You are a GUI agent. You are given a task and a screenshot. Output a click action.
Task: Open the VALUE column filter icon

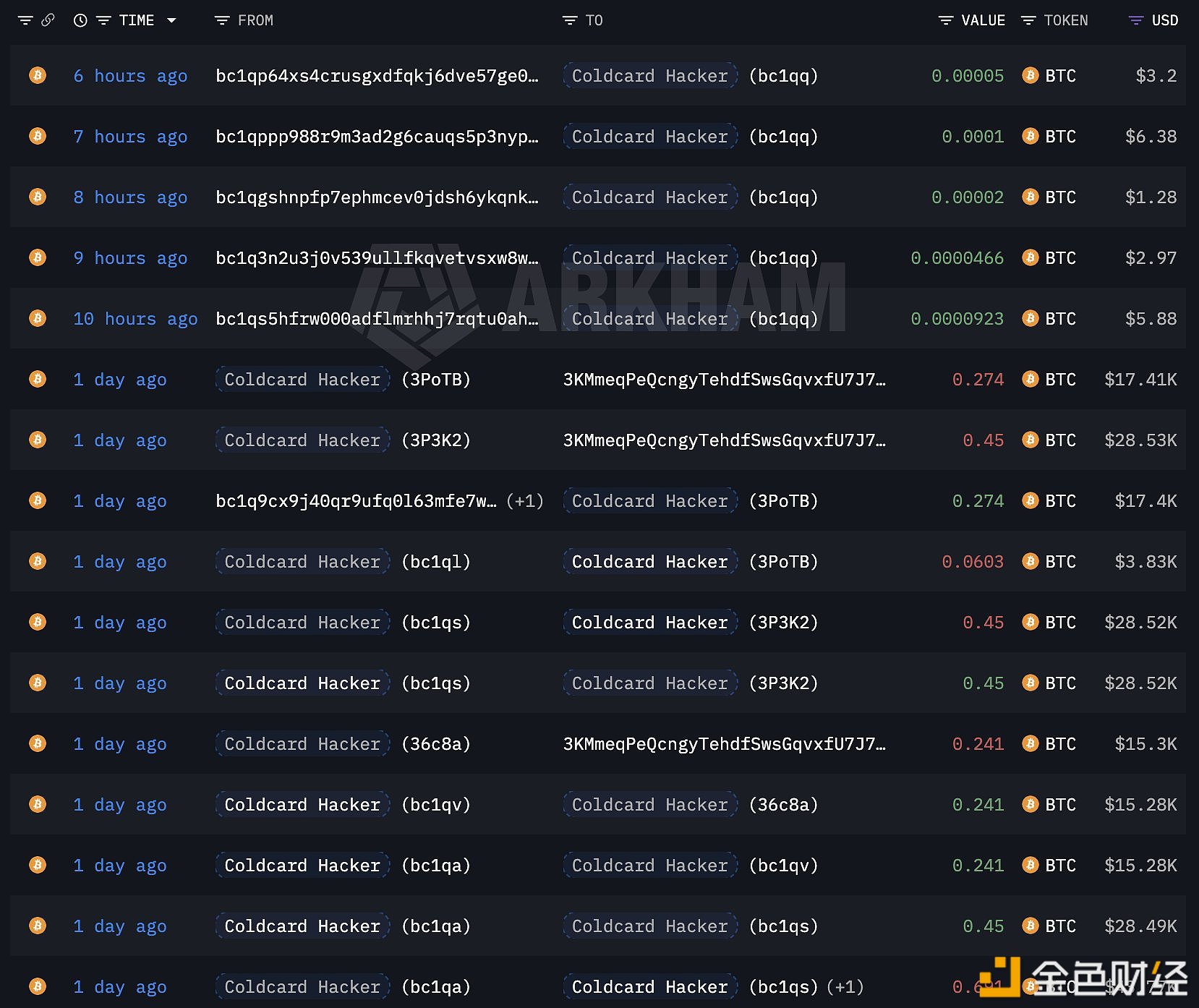[946, 20]
